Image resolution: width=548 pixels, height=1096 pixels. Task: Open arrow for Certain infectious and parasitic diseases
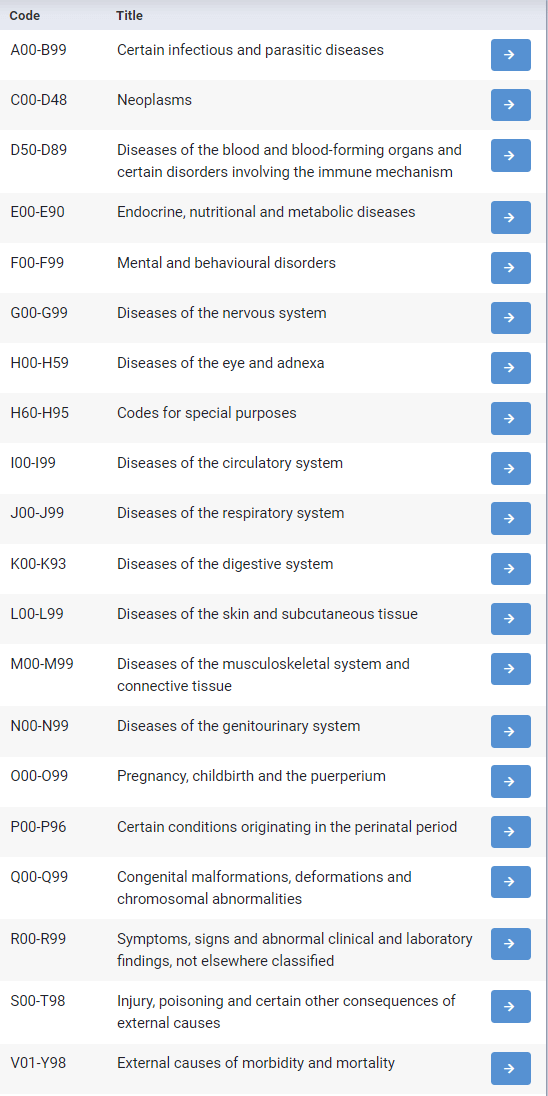(x=510, y=55)
